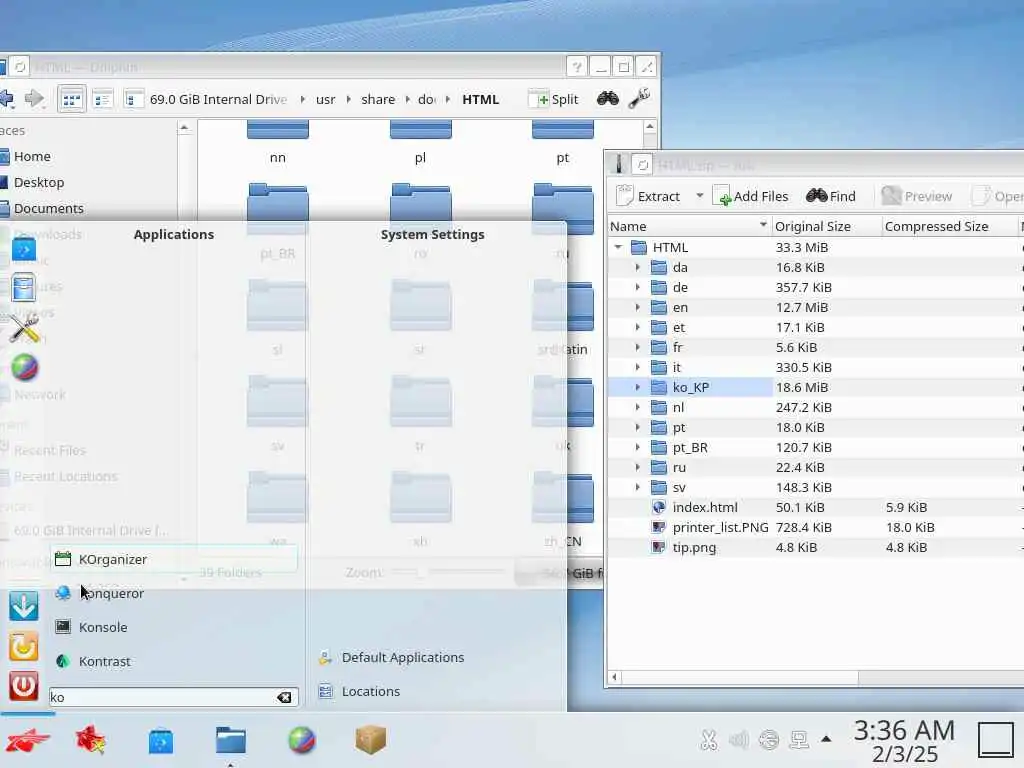
Task: Open Dolphin's Find binoculars tool
Action: (607, 99)
